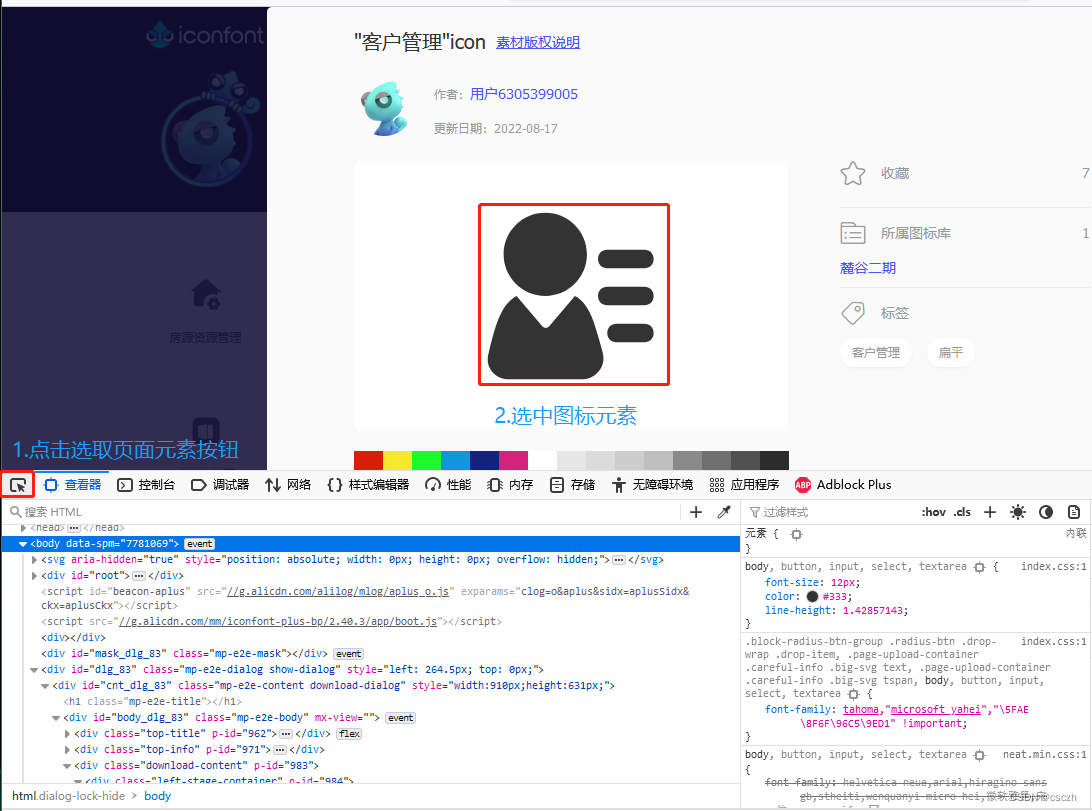Screen dimensions: 1092x811
Task: Expand the svg element node in inspector
Action: 34,559
